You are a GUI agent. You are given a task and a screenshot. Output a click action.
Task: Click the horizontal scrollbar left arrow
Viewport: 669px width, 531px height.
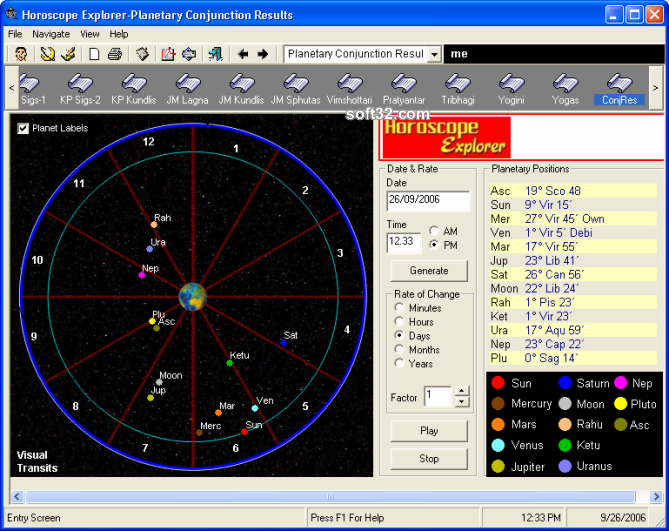pos(17,496)
